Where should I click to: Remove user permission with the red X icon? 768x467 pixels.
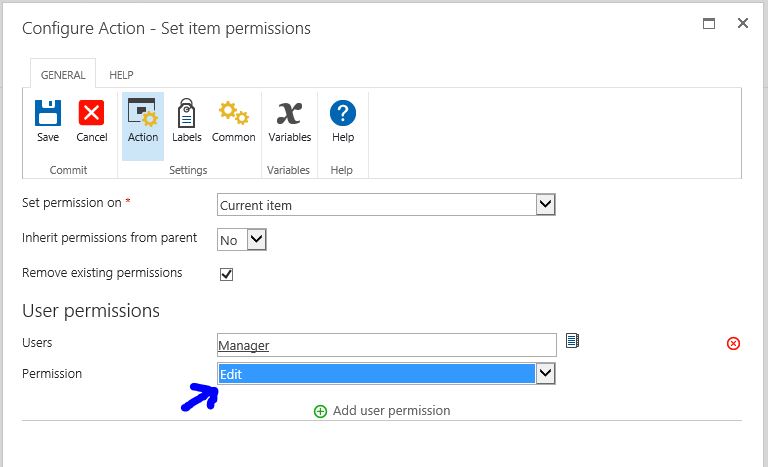point(733,344)
